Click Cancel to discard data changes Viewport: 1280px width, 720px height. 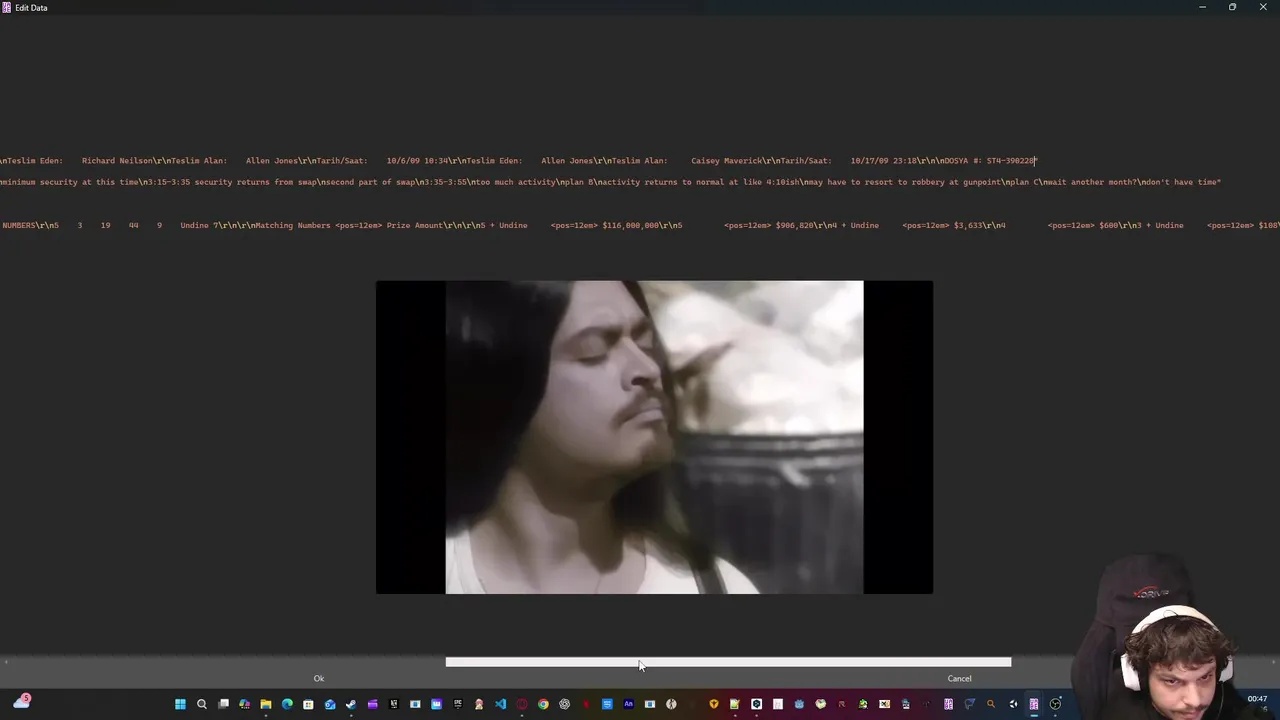(959, 678)
